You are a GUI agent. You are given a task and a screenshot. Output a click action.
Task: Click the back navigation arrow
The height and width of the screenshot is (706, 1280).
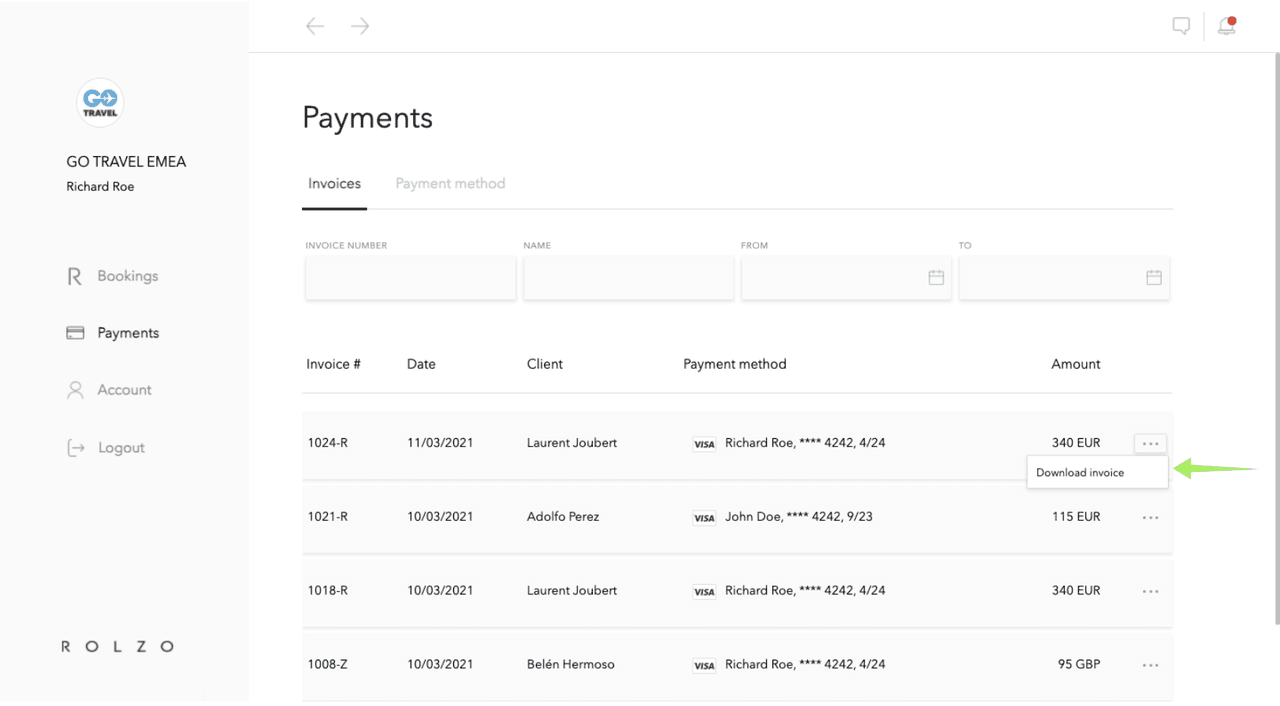(x=315, y=26)
